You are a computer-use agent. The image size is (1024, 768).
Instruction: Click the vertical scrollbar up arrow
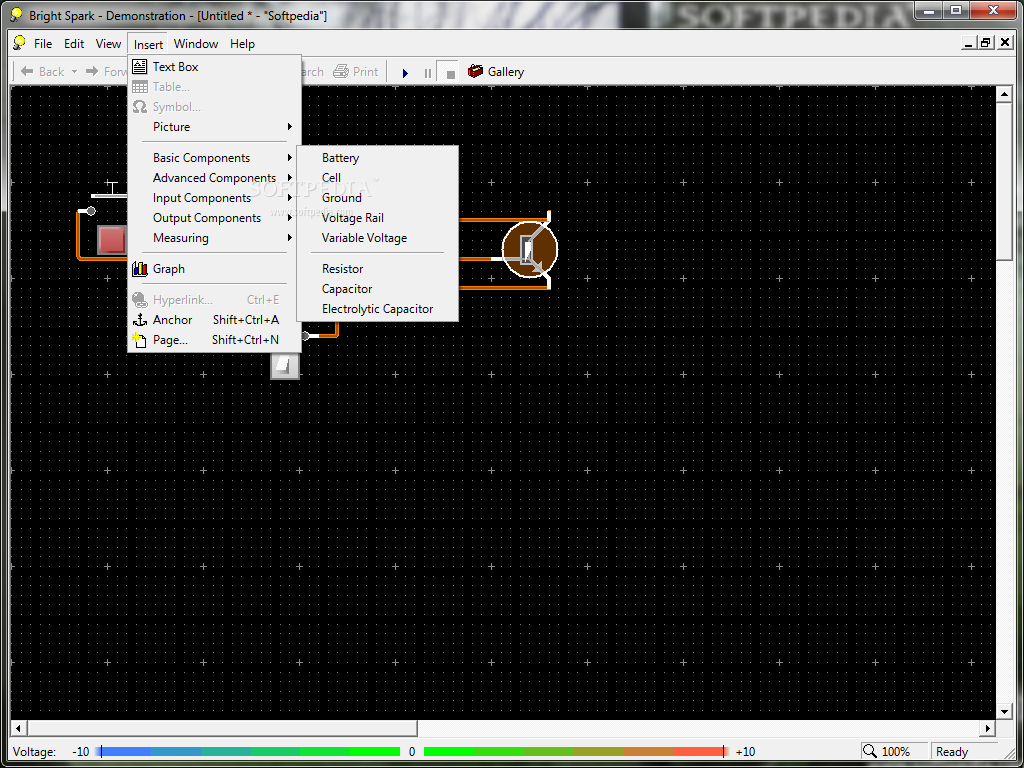1004,95
